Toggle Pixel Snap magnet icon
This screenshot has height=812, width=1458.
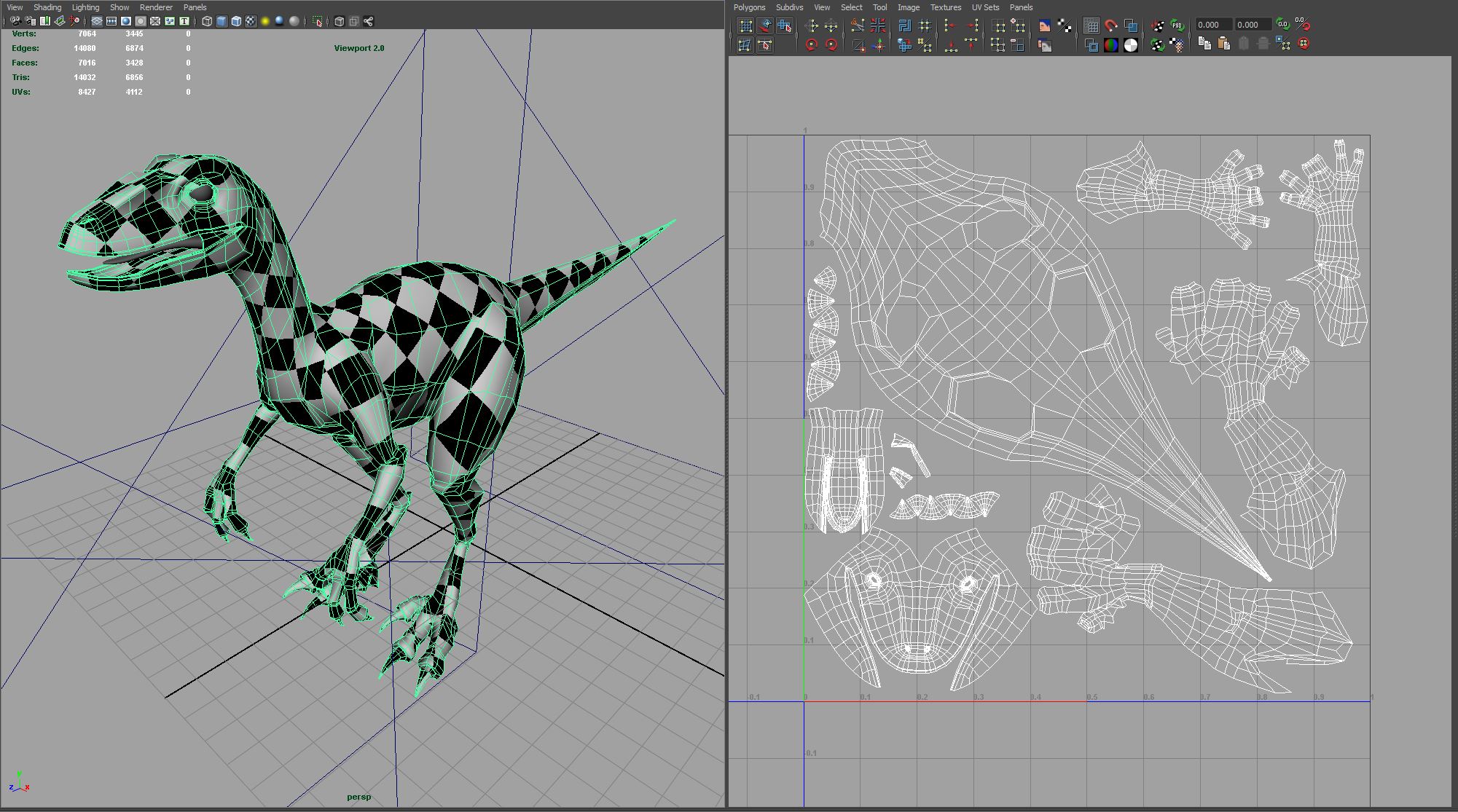tap(1111, 25)
